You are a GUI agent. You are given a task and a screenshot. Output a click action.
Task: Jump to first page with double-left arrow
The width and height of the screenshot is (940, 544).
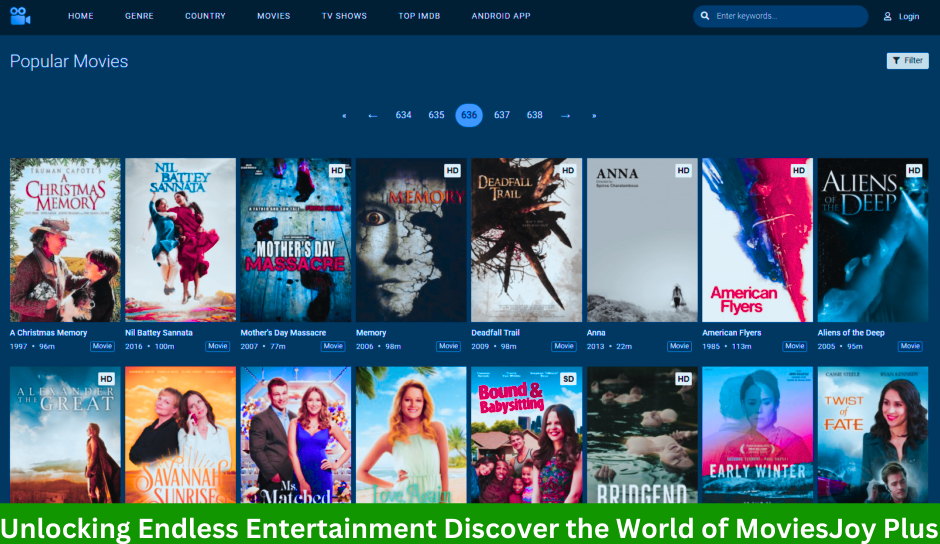pos(344,116)
